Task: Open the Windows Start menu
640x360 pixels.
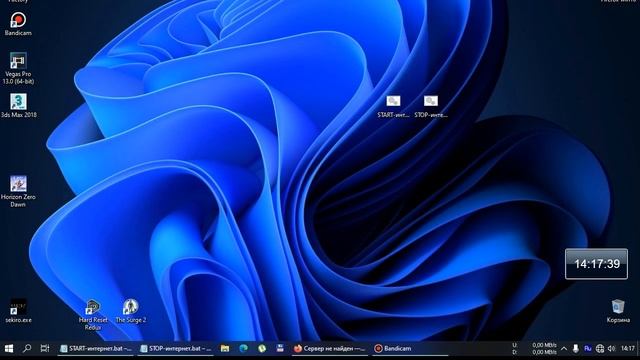Action: pos(9,348)
